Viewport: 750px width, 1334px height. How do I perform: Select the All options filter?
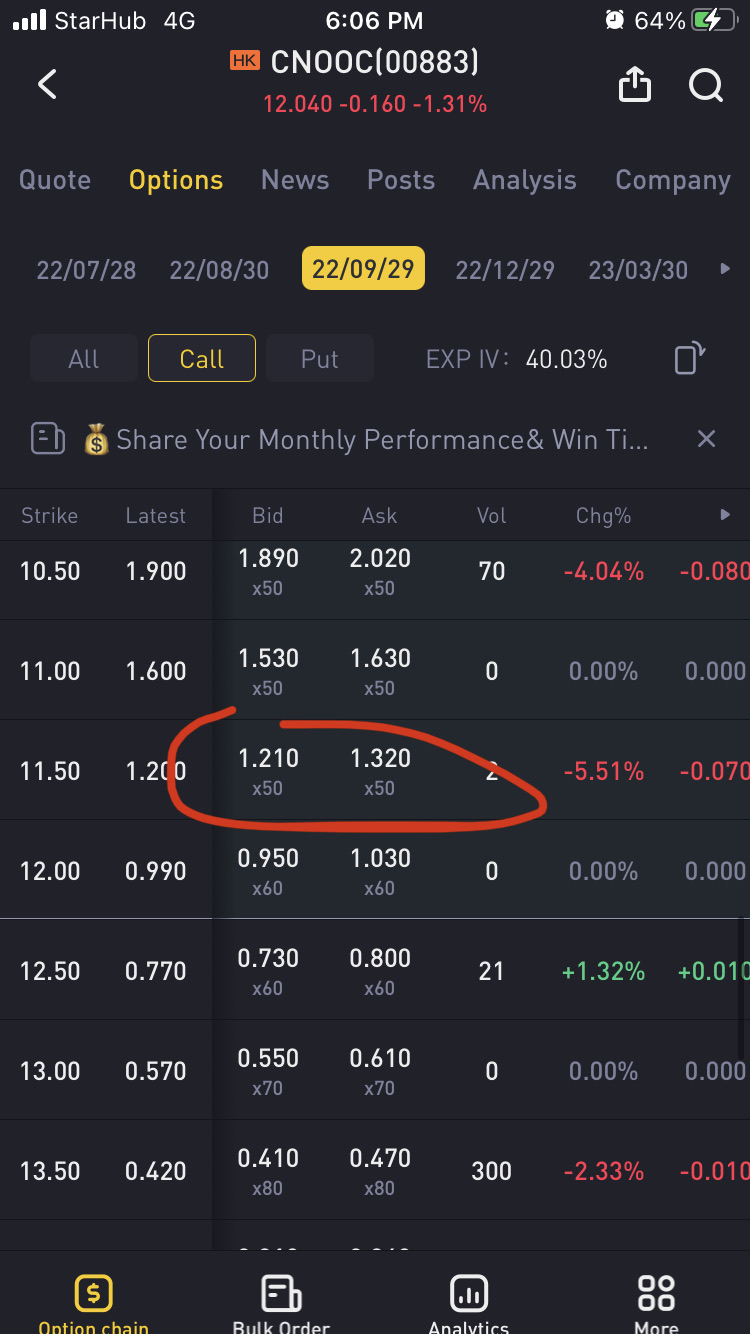(x=84, y=359)
